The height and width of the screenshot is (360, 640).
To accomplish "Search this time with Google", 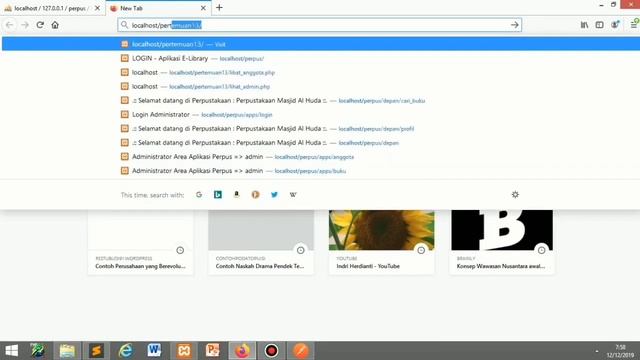I will pos(199,195).
